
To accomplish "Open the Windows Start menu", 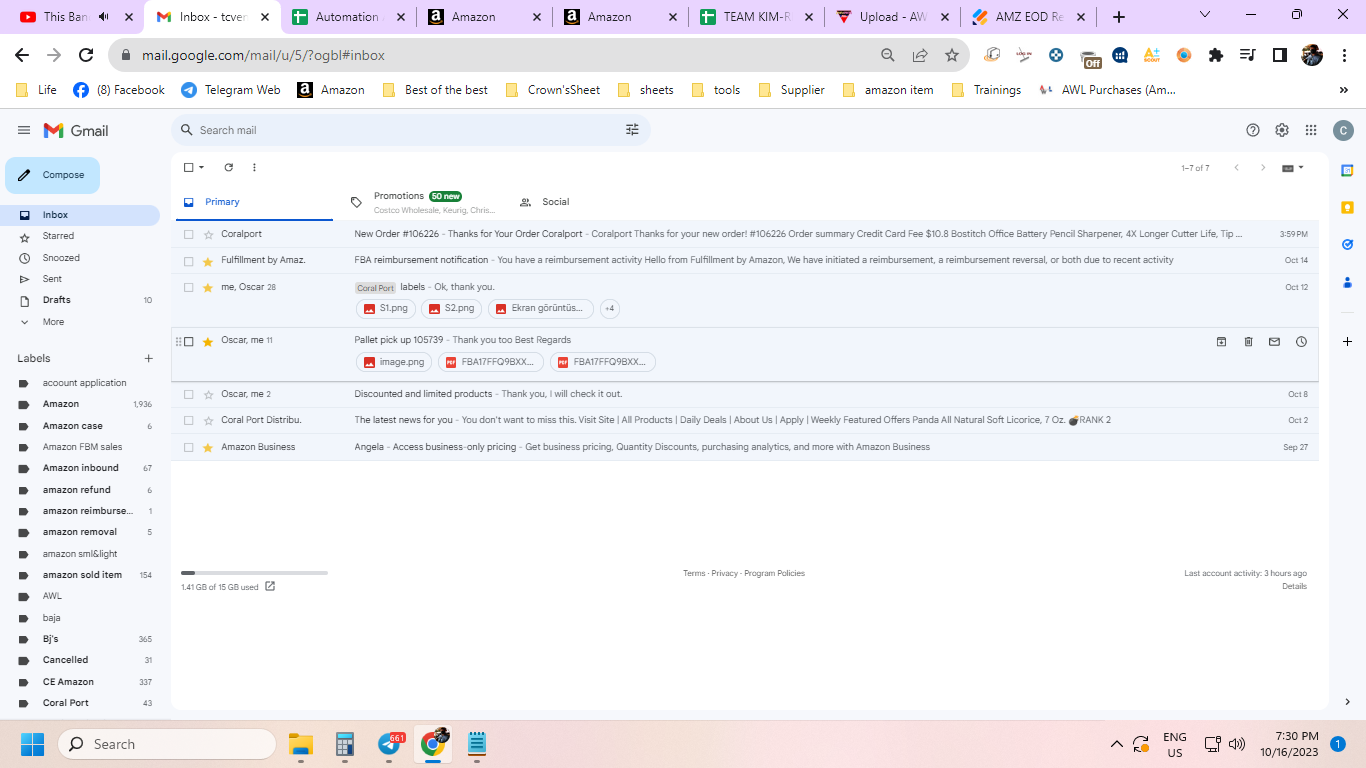I will (x=33, y=744).
